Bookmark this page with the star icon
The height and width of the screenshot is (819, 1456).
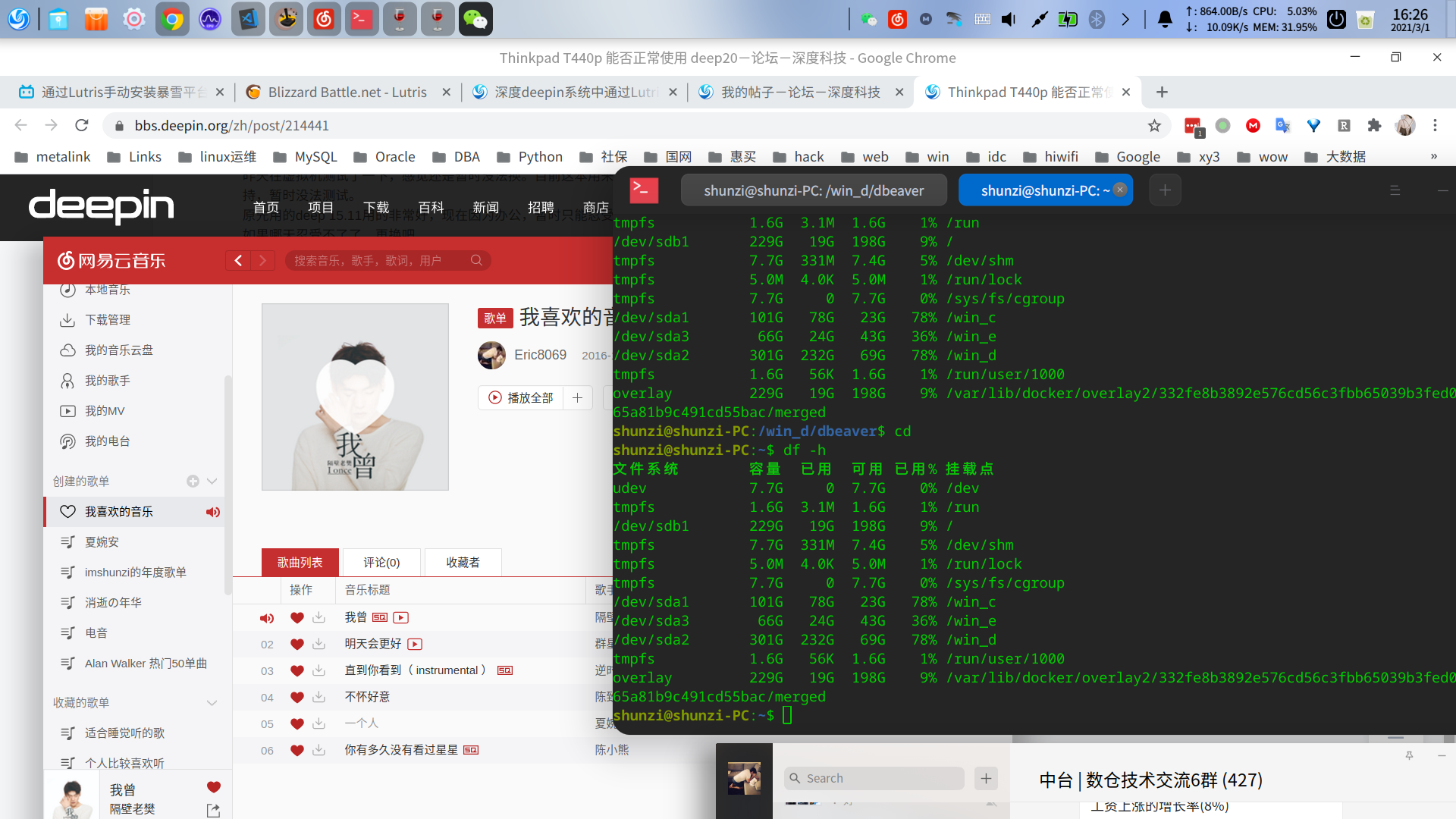coord(1154,125)
